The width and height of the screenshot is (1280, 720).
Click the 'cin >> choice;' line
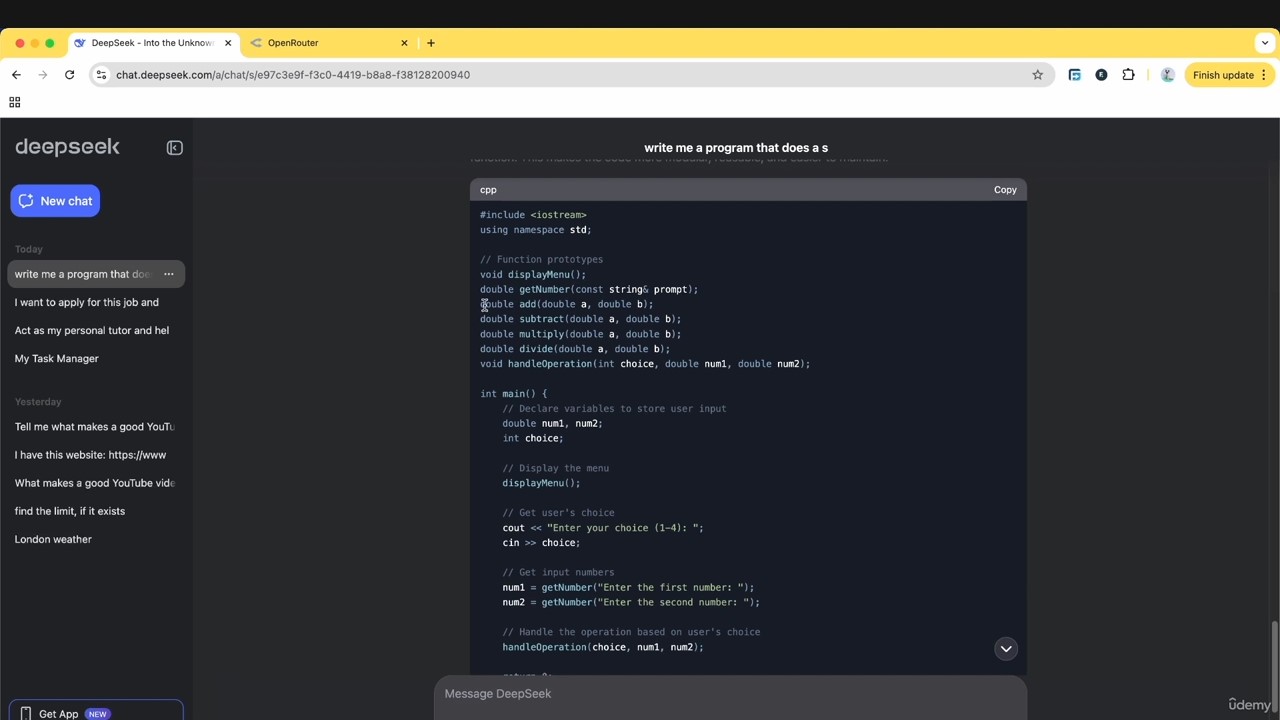point(541,543)
